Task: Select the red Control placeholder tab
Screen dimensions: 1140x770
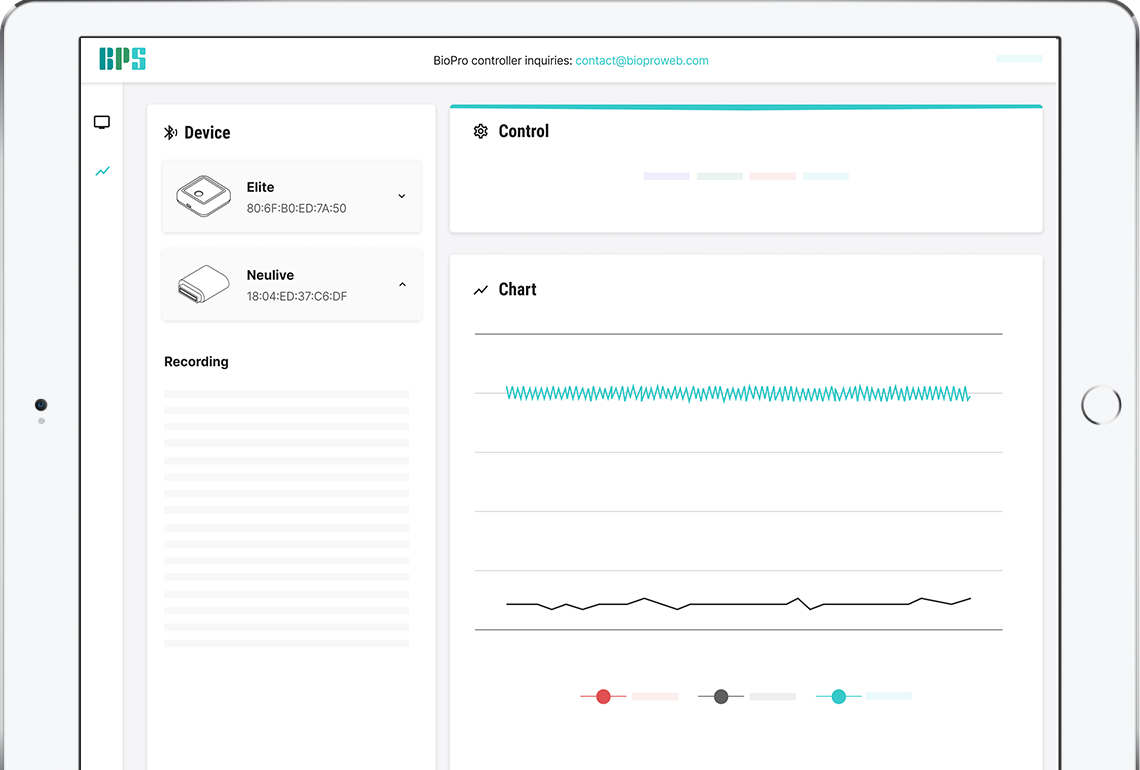Action: click(x=772, y=176)
